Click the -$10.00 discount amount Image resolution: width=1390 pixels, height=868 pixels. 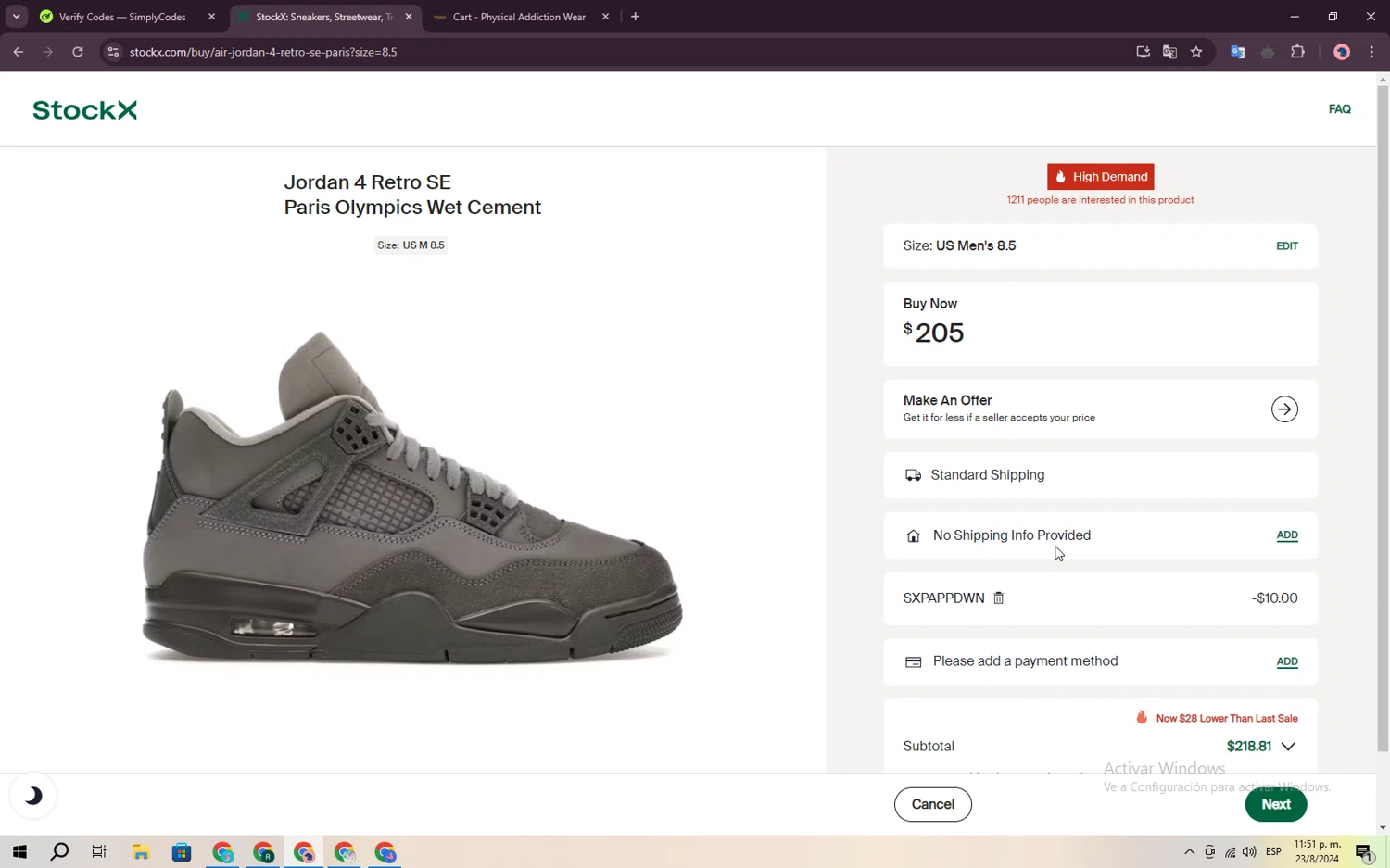1274,598
